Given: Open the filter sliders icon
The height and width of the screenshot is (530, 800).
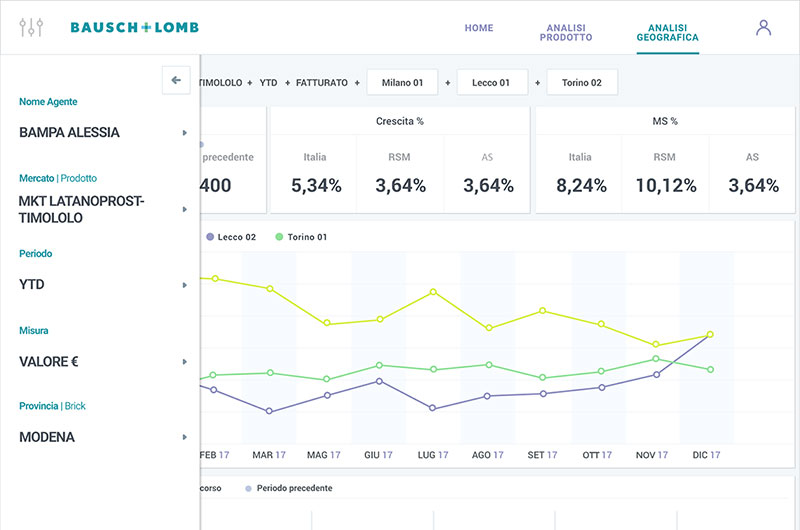Looking at the screenshot, I should click(x=31, y=27).
